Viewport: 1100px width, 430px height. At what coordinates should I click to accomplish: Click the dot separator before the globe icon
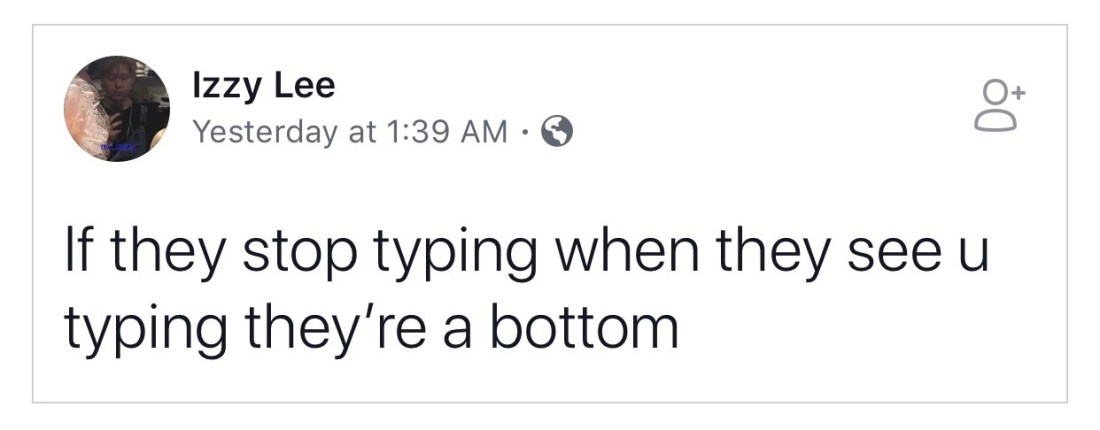(x=525, y=131)
